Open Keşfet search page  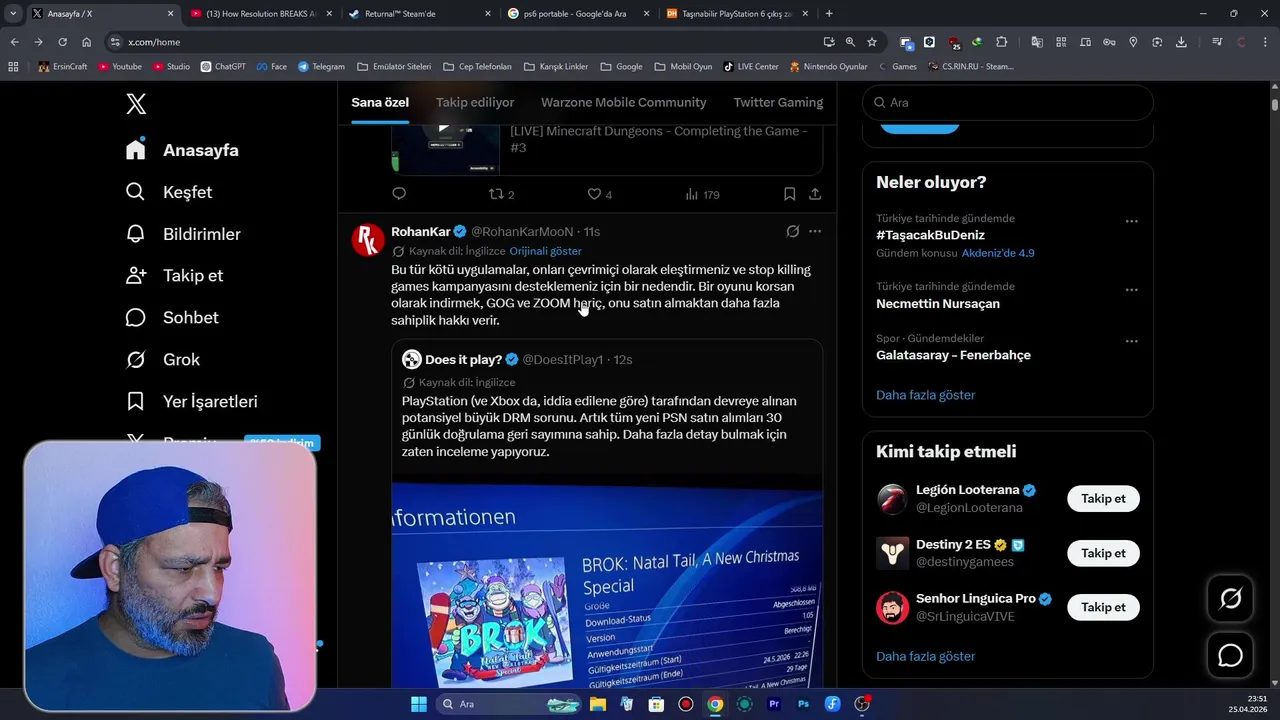click(169, 192)
